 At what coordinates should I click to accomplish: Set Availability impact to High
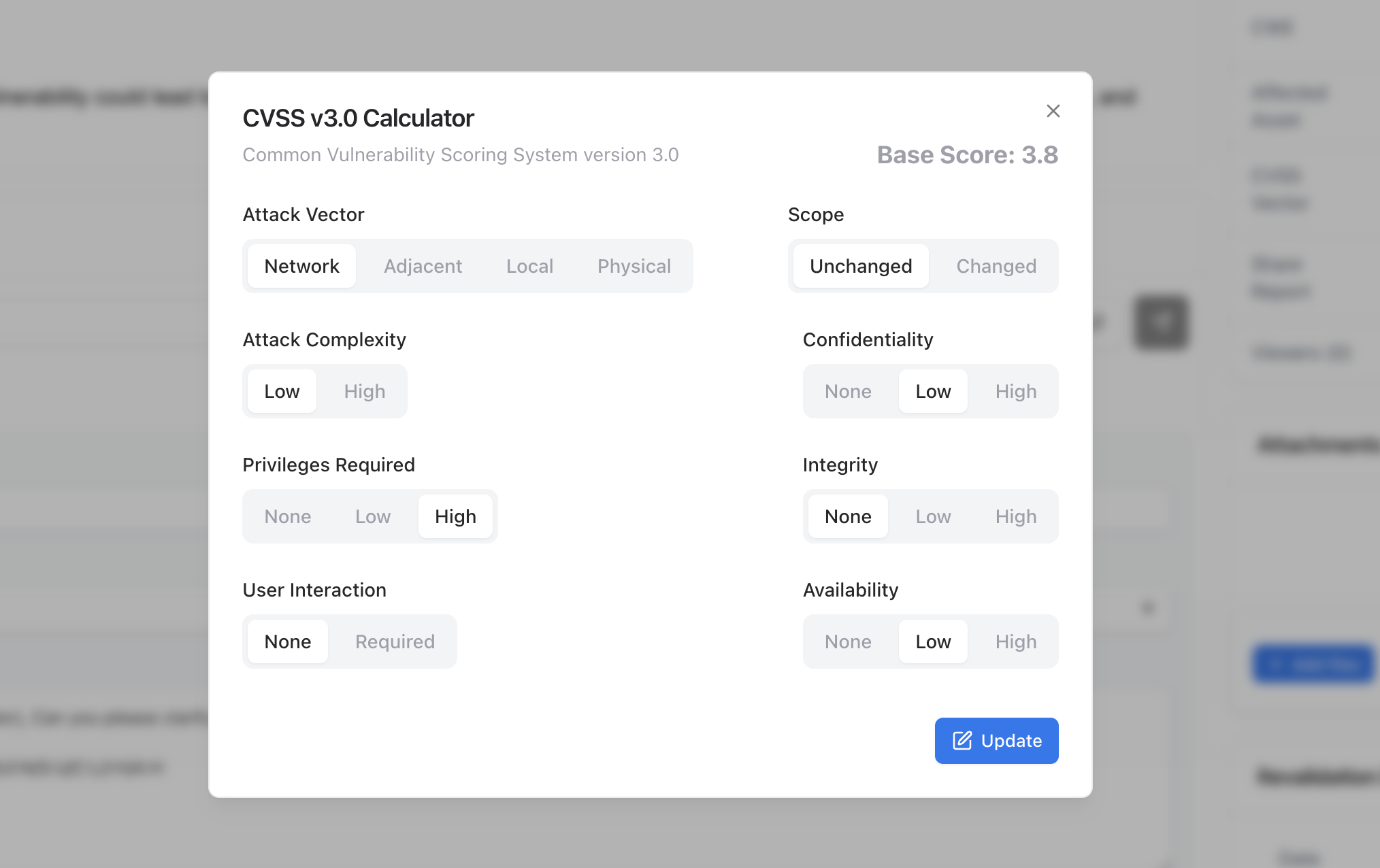coord(1015,641)
